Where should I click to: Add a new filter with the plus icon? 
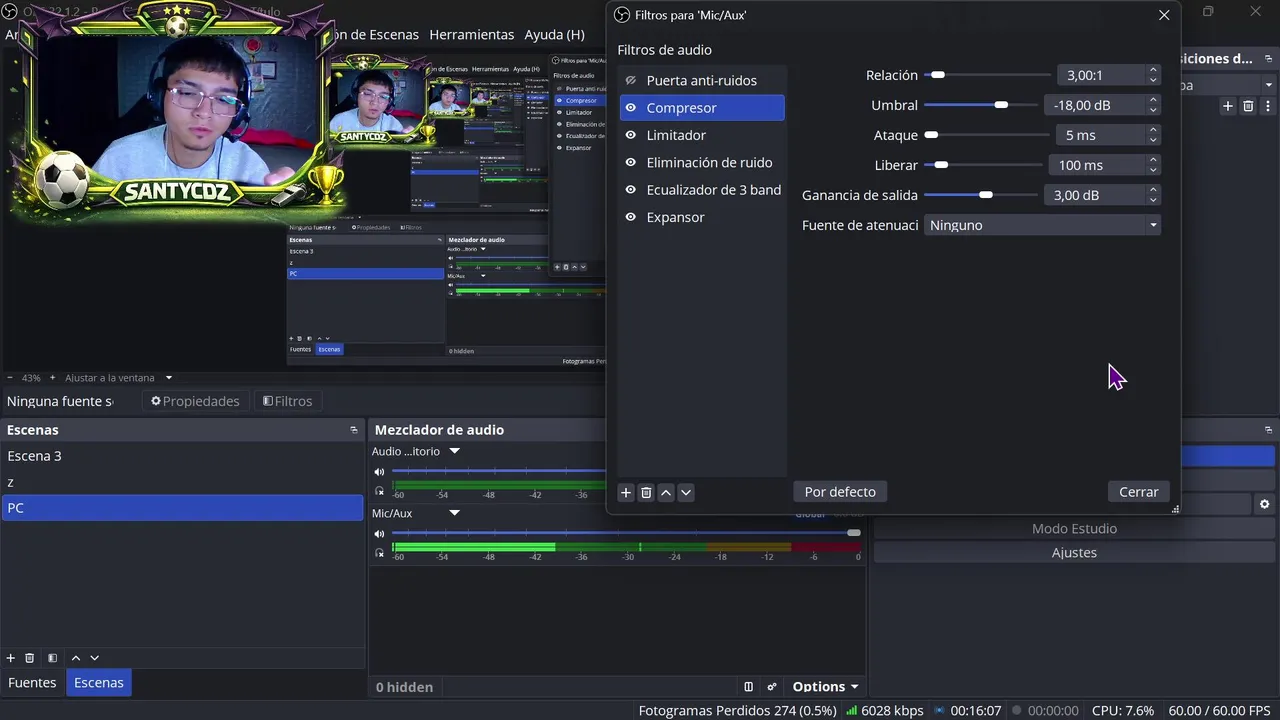[626, 493]
